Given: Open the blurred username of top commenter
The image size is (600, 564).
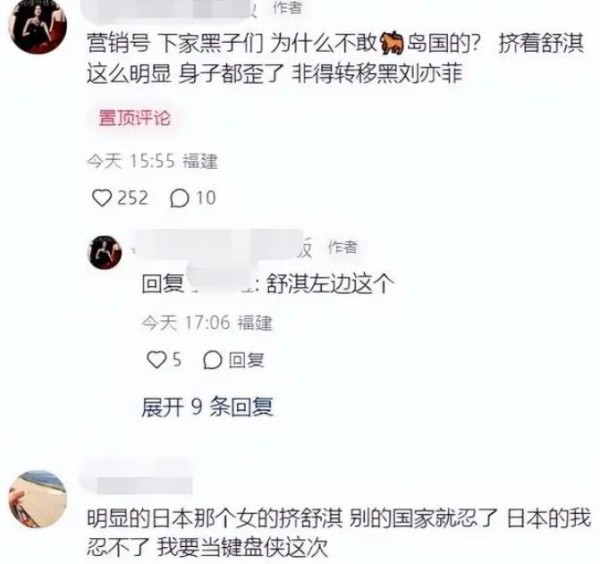Looking at the screenshot, I should click(172, 8).
